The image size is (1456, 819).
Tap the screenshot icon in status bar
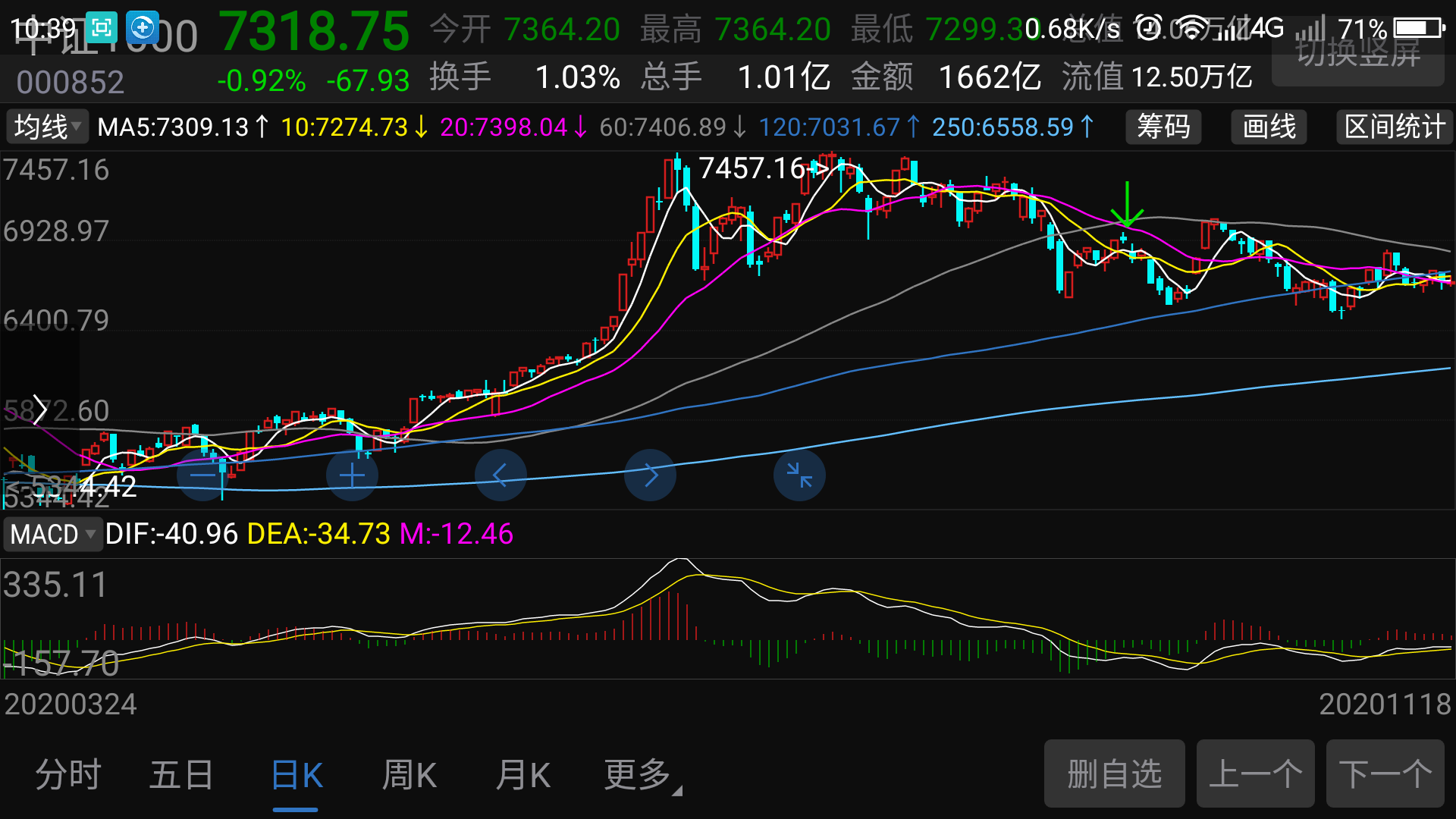[x=102, y=29]
